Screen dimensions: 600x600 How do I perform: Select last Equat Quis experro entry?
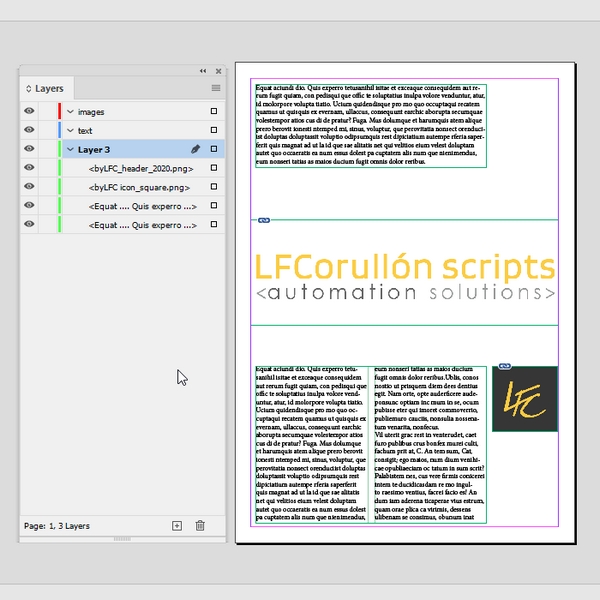142,225
